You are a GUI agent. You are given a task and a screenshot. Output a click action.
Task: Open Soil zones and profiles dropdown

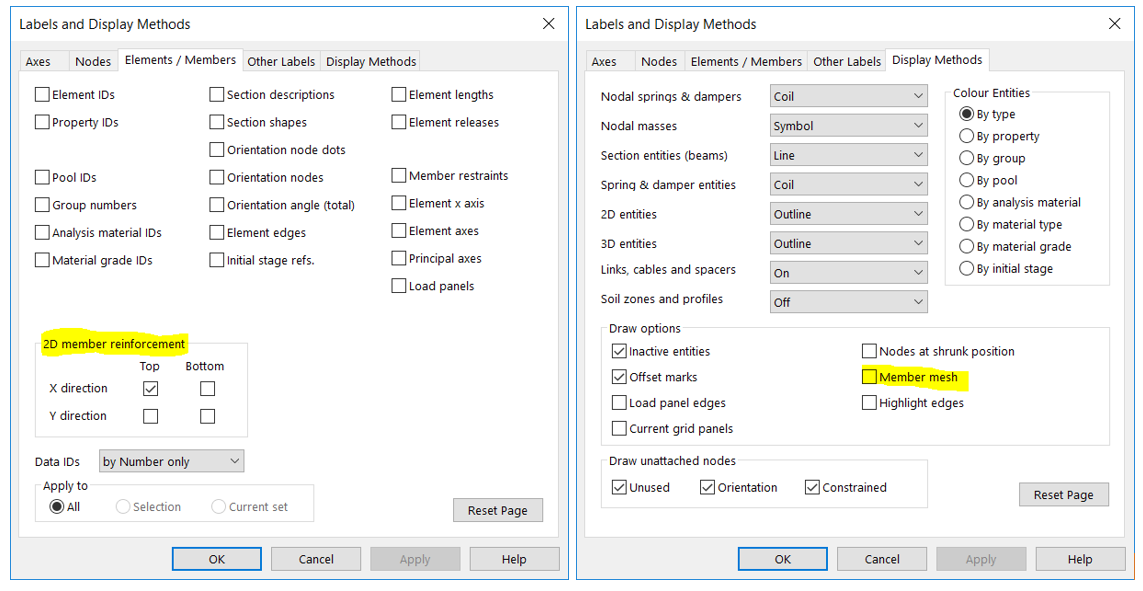[x=848, y=302]
